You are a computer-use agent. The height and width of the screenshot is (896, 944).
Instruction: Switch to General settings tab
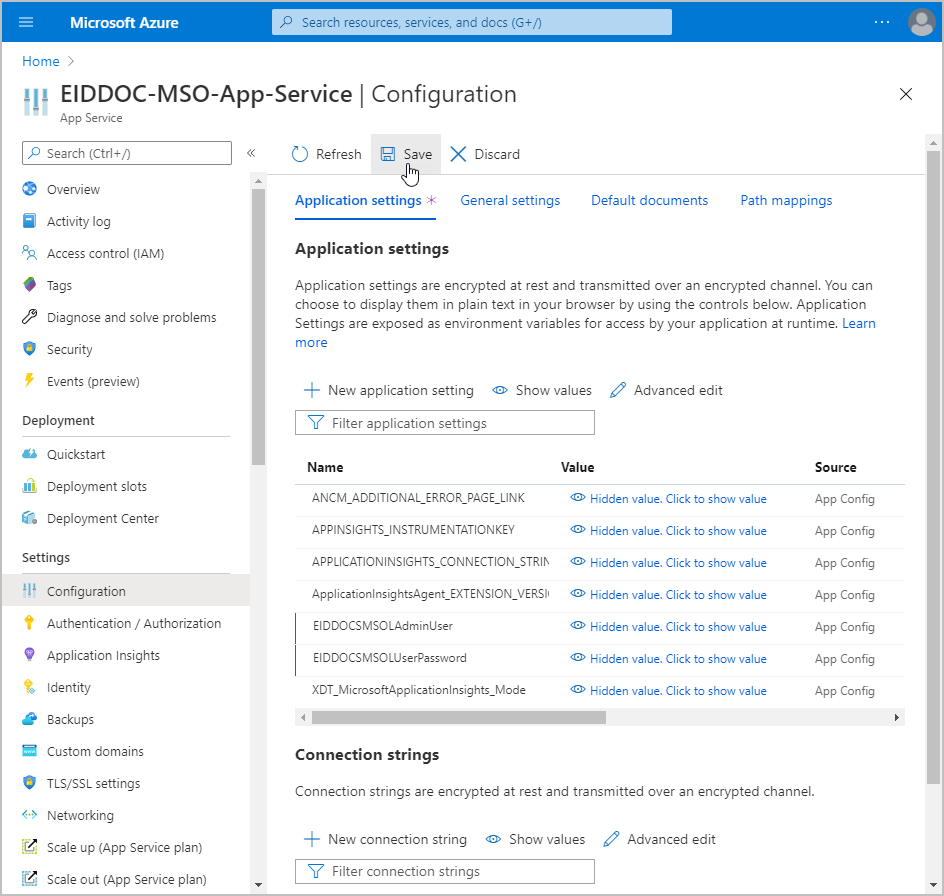510,200
